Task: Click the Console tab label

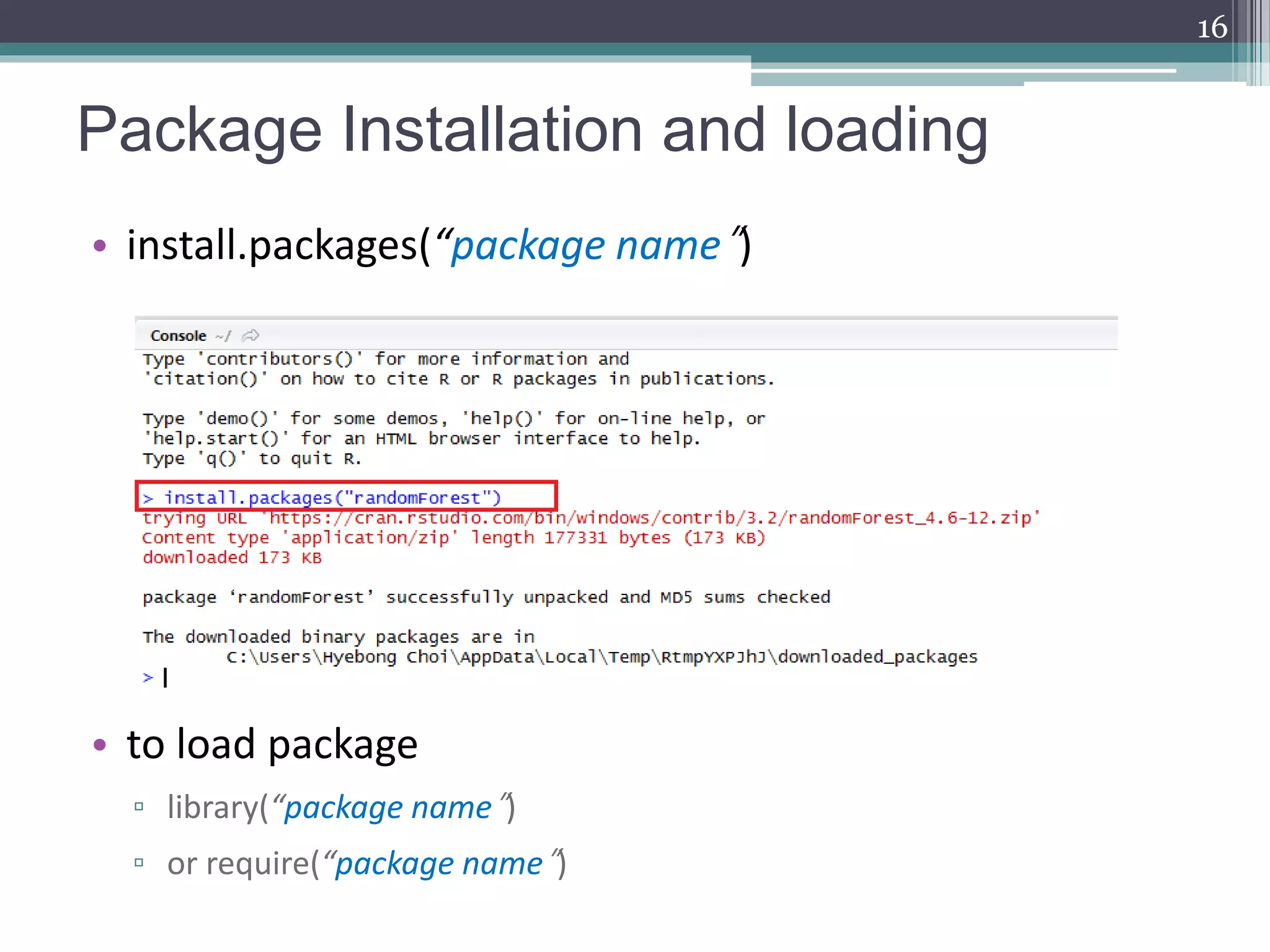Action: pos(178,336)
